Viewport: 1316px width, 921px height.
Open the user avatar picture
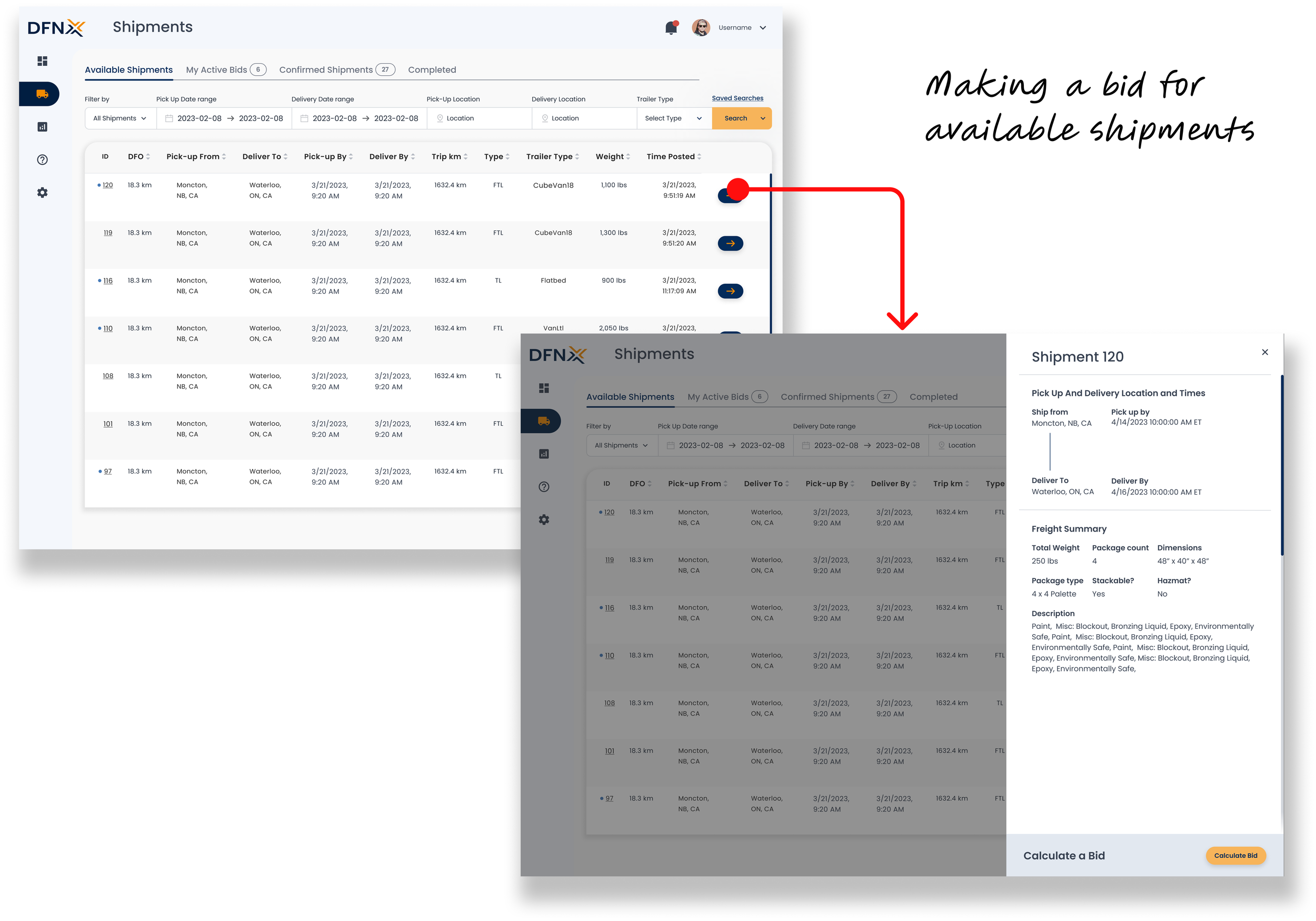click(701, 27)
